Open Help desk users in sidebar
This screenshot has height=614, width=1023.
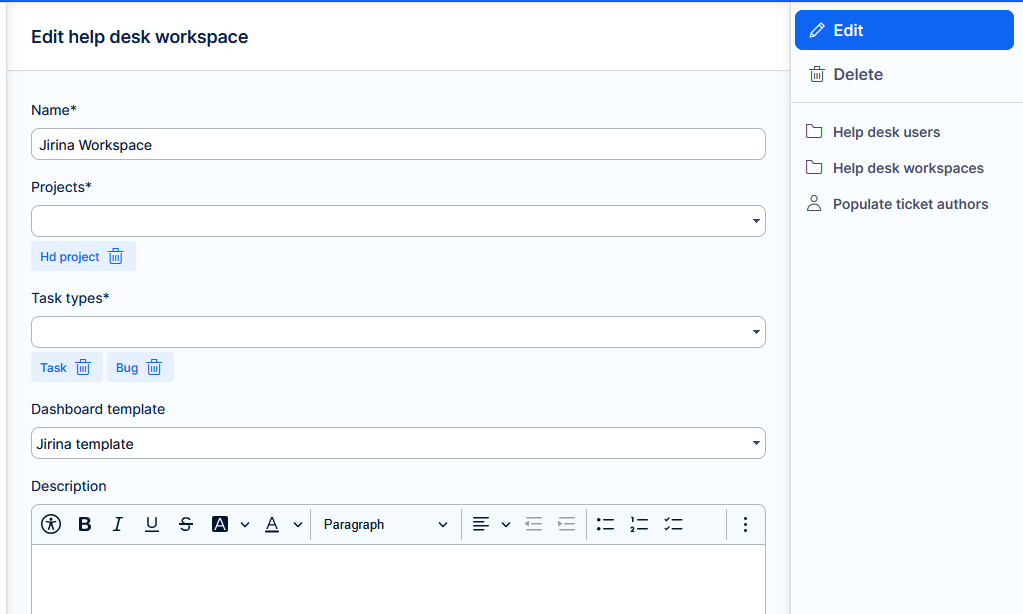(886, 132)
